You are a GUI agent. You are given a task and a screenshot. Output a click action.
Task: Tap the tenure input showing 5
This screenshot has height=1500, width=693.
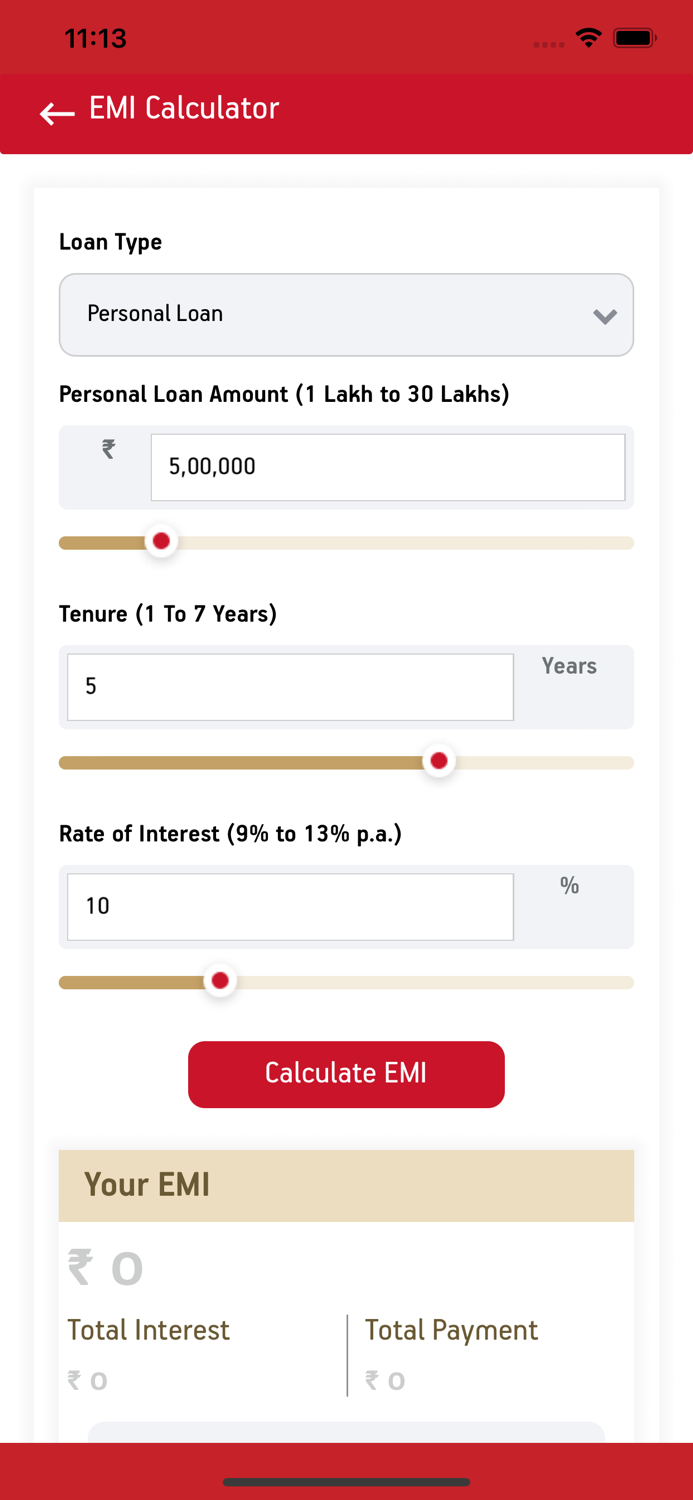(289, 686)
